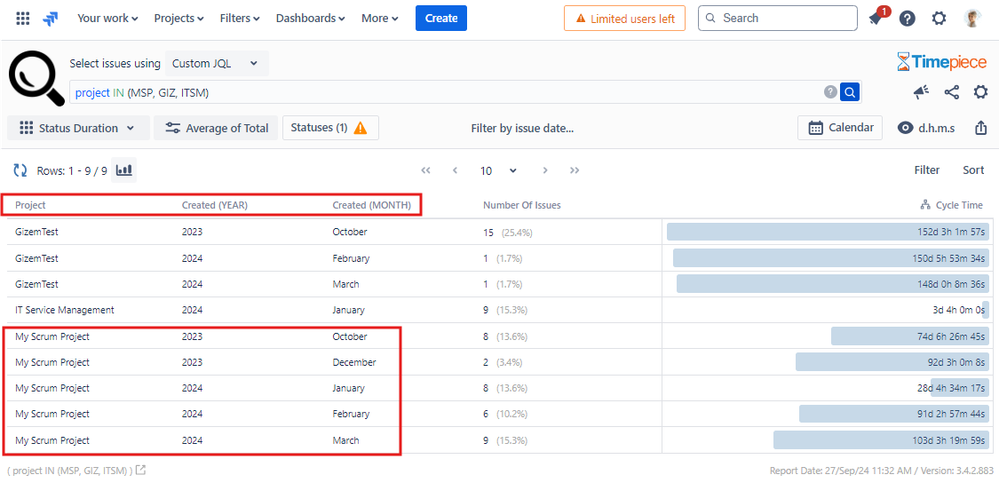Select the IT Service Management row
Screen dimensions: 999x482
coord(500,310)
